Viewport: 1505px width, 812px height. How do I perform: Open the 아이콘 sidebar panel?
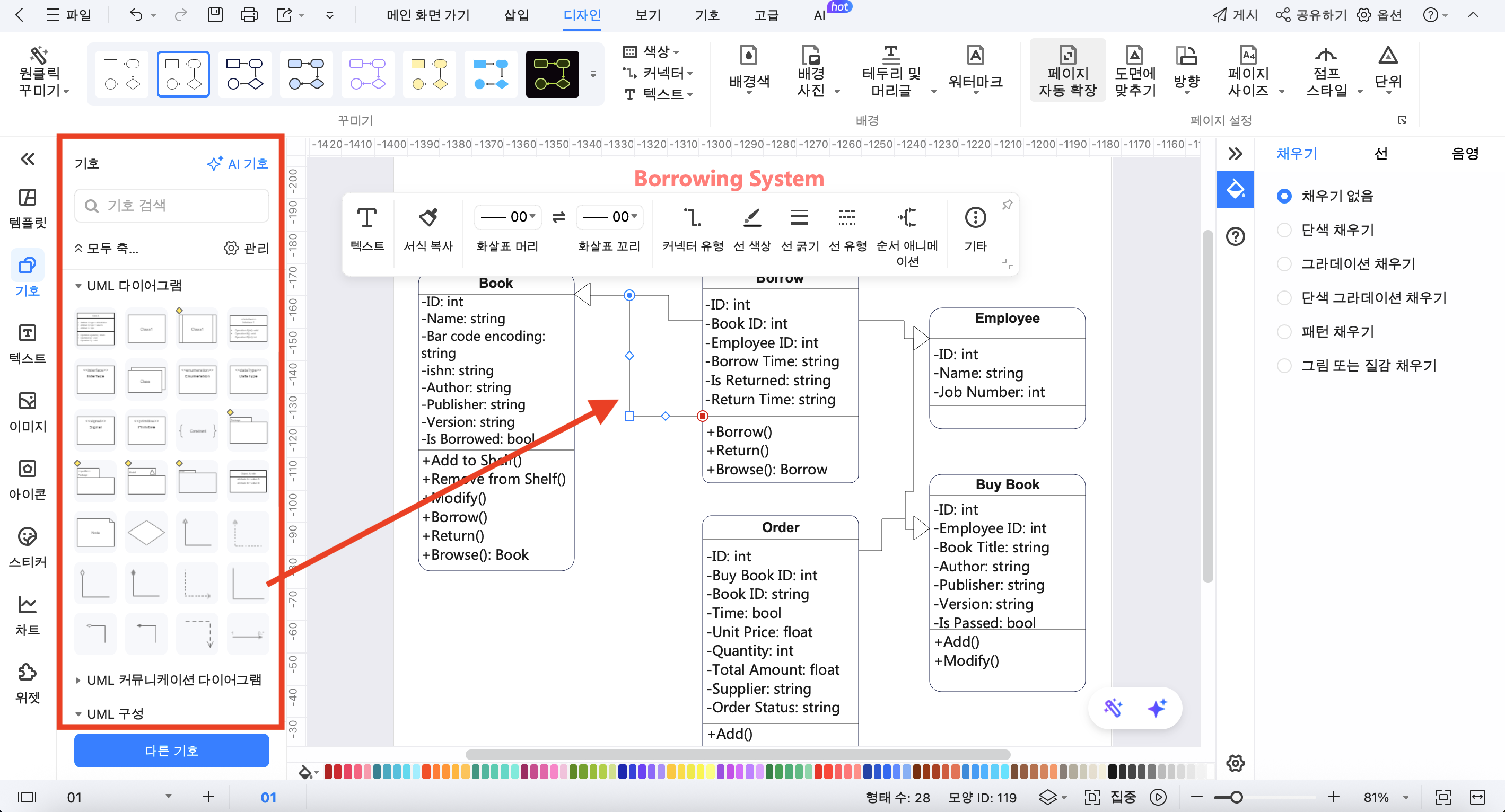pyautogui.click(x=28, y=480)
